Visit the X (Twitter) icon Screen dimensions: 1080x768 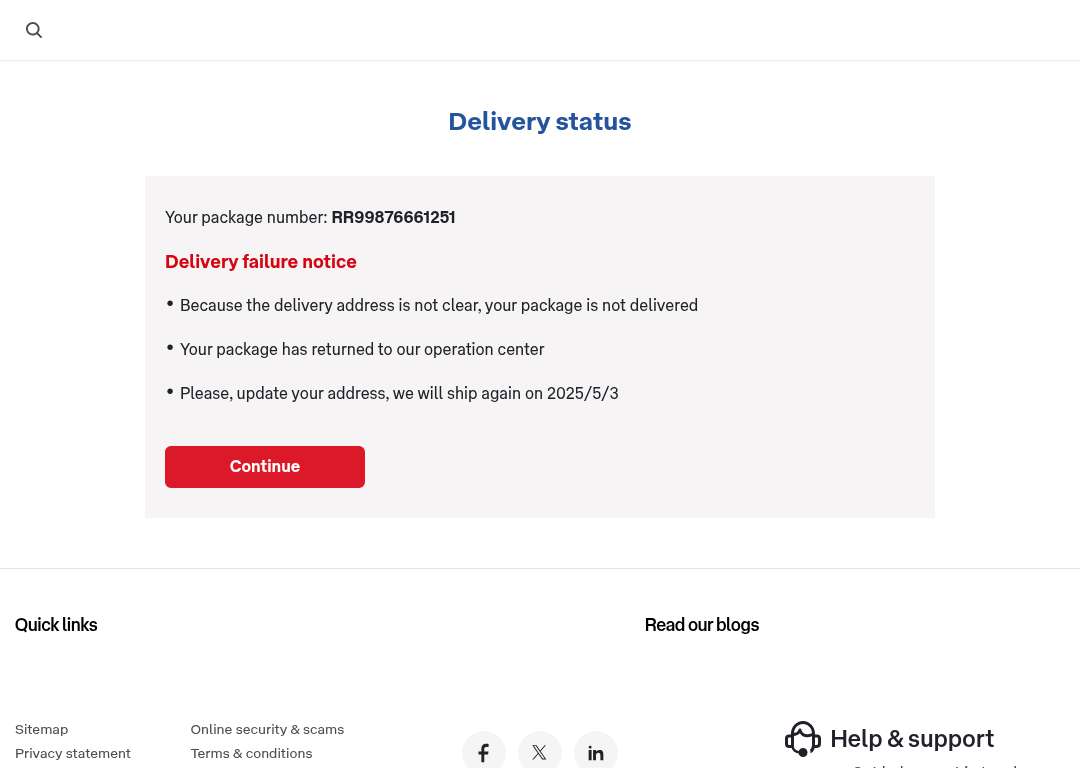pyautogui.click(x=539, y=752)
